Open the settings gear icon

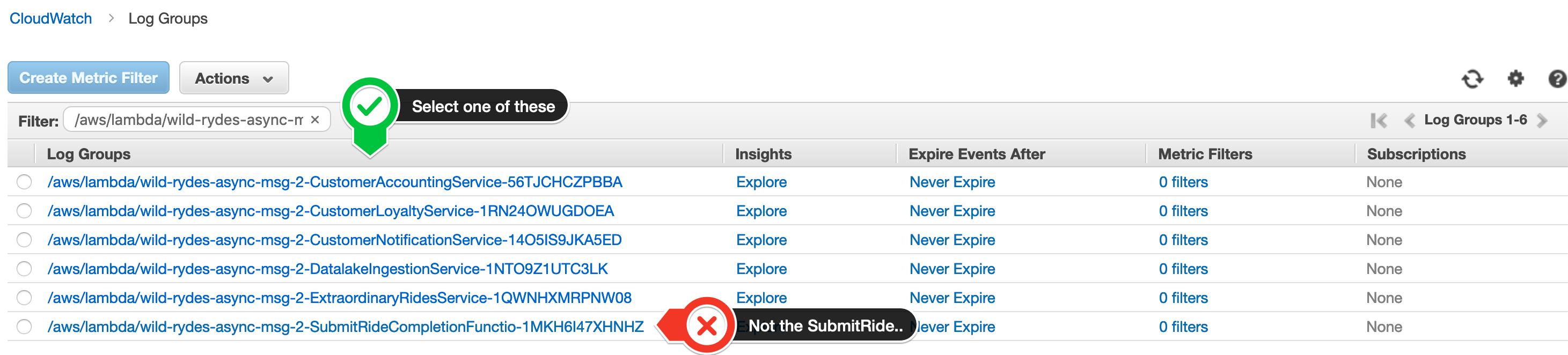(1515, 78)
